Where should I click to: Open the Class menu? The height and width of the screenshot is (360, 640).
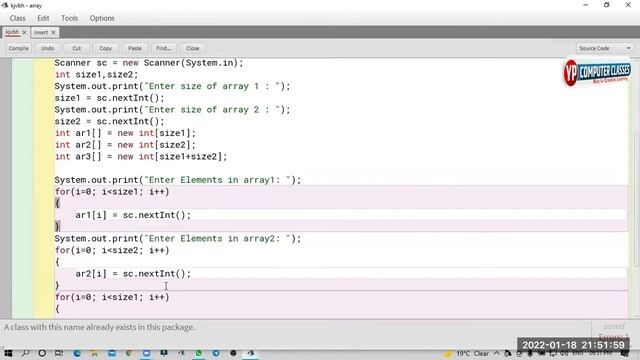[17, 18]
